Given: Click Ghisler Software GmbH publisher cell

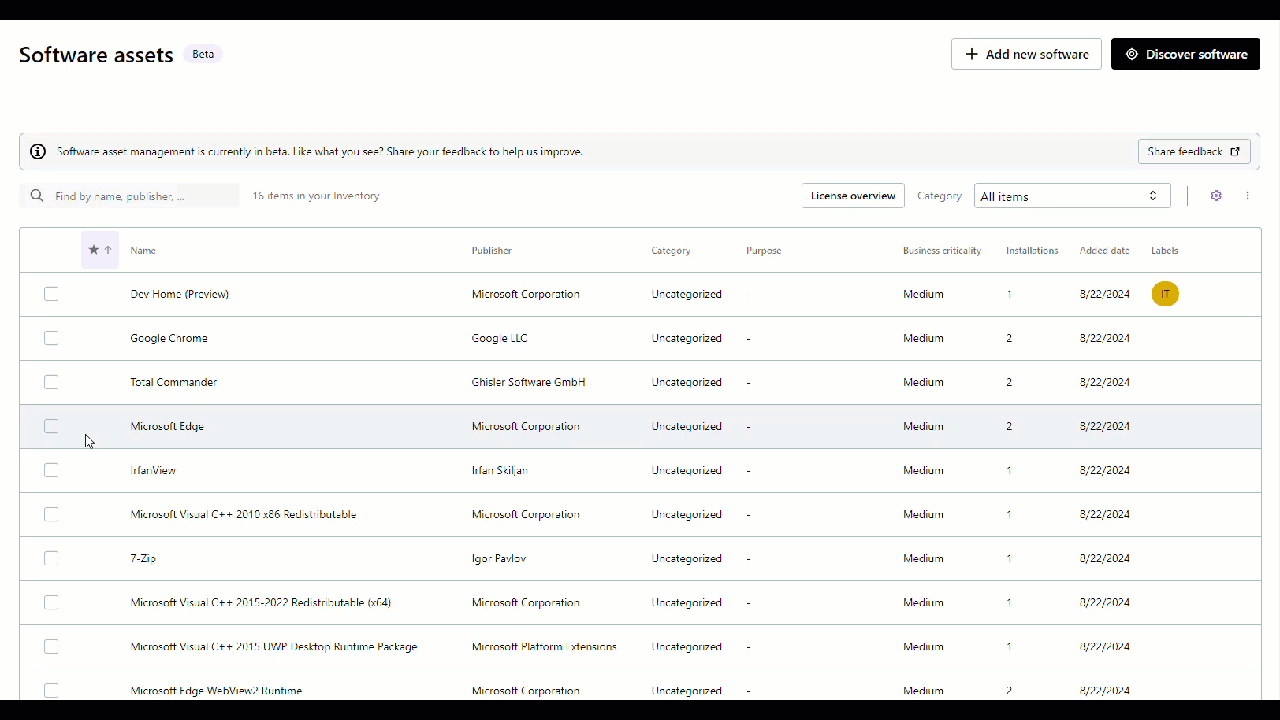Looking at the screenshot, I should pos(529,382).
